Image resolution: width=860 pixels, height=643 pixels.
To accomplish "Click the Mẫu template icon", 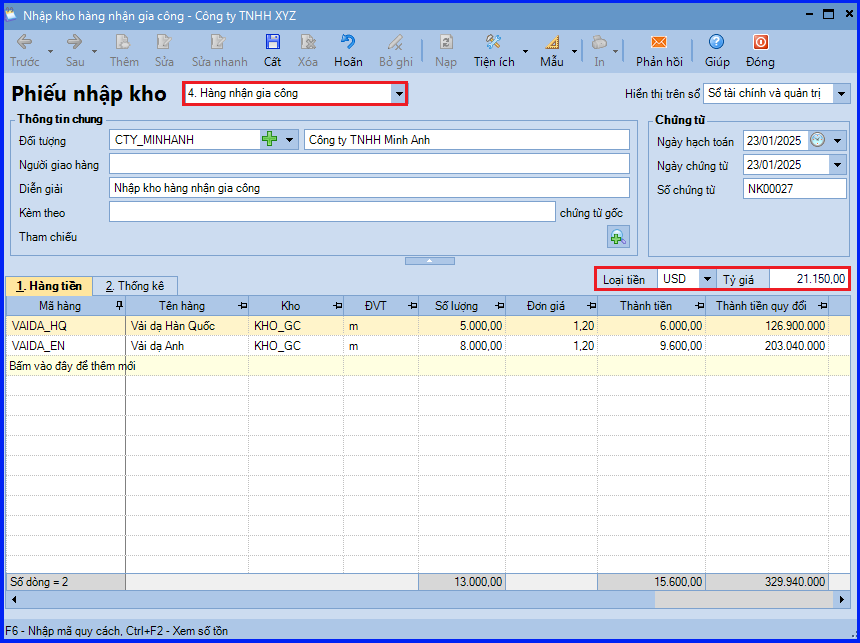I will (x=552, y=42).
